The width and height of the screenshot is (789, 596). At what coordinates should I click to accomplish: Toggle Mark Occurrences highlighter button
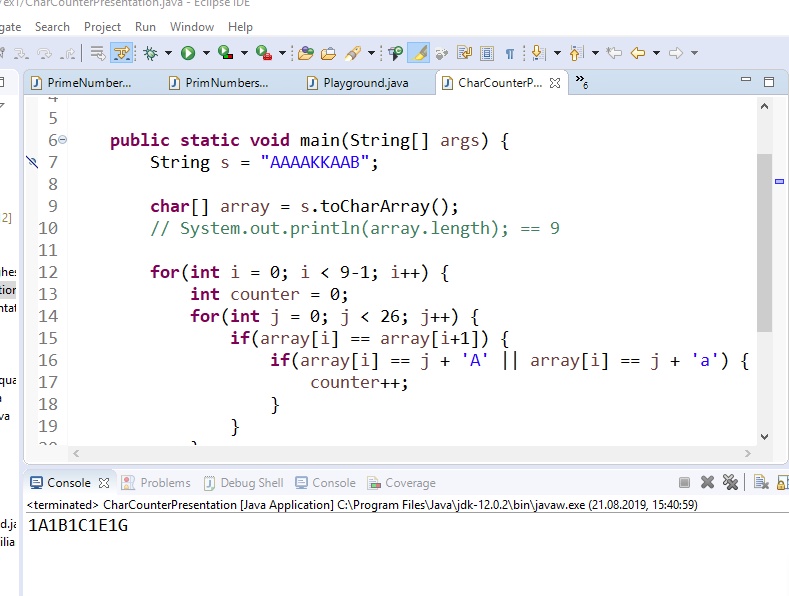click(420, 53)
